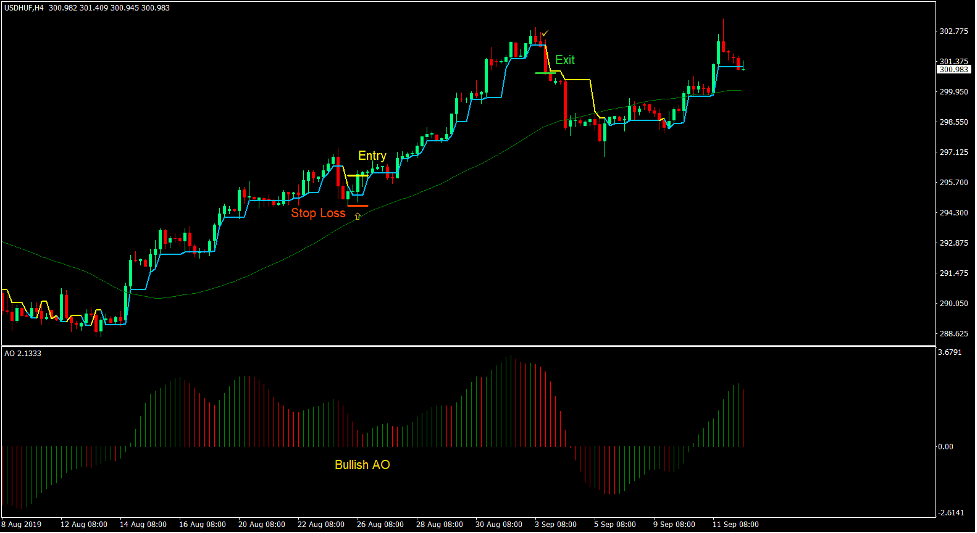Click the up-arrow buy signal icon below Stop Loss
Screen dimensions: 977x533
[357, 215]
